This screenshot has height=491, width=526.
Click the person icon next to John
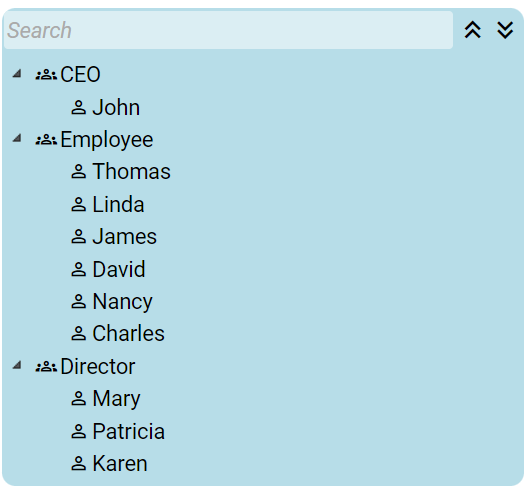pos(78,107)
